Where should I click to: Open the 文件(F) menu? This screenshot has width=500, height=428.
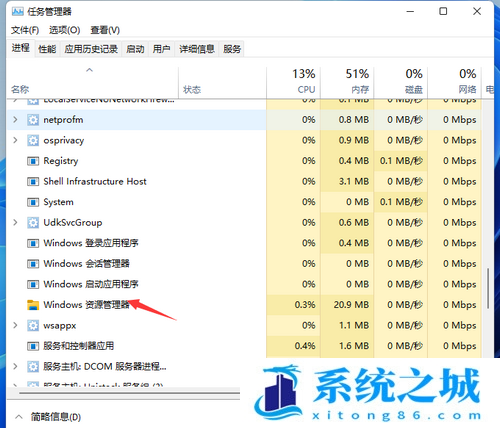(x=25, y=30)
